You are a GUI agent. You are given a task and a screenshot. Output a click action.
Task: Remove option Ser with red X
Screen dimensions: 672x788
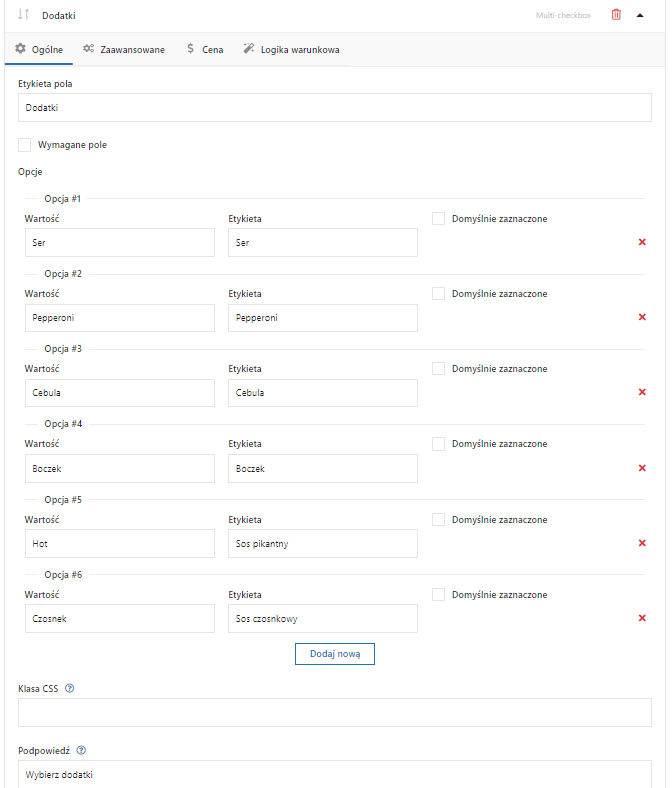coord(642,242)
